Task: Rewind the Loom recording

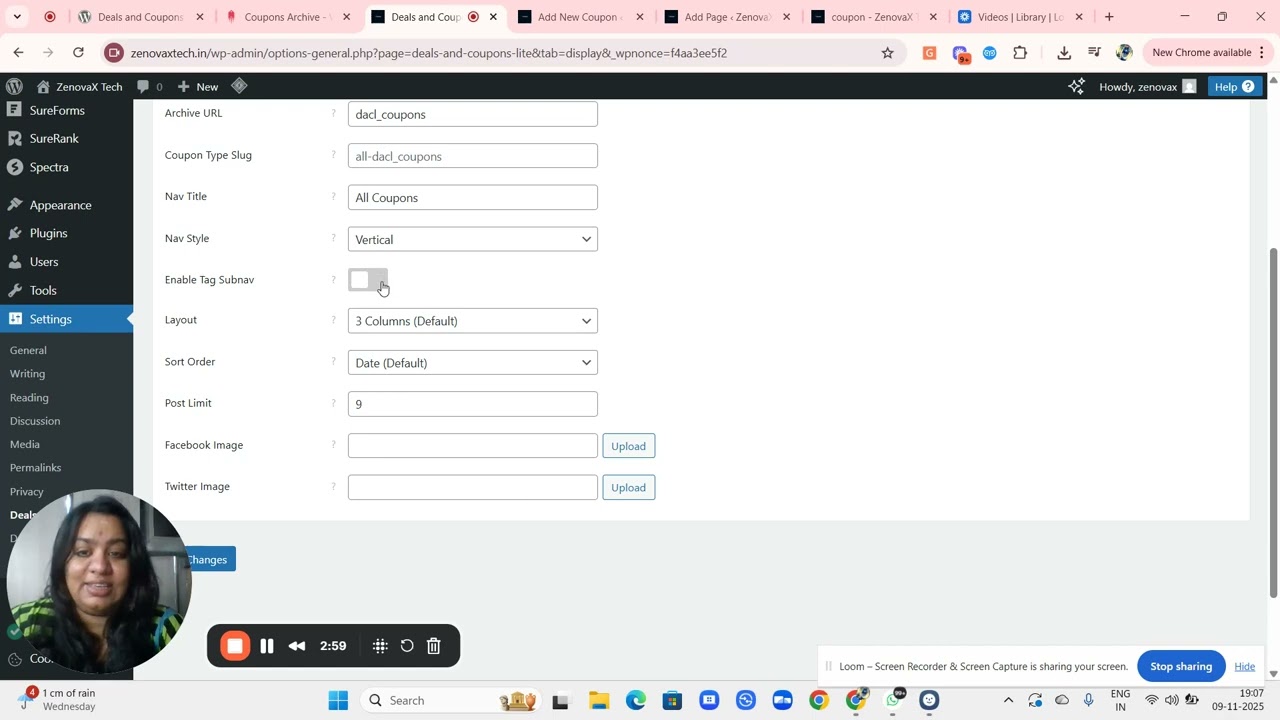Action: click(297, 646)
